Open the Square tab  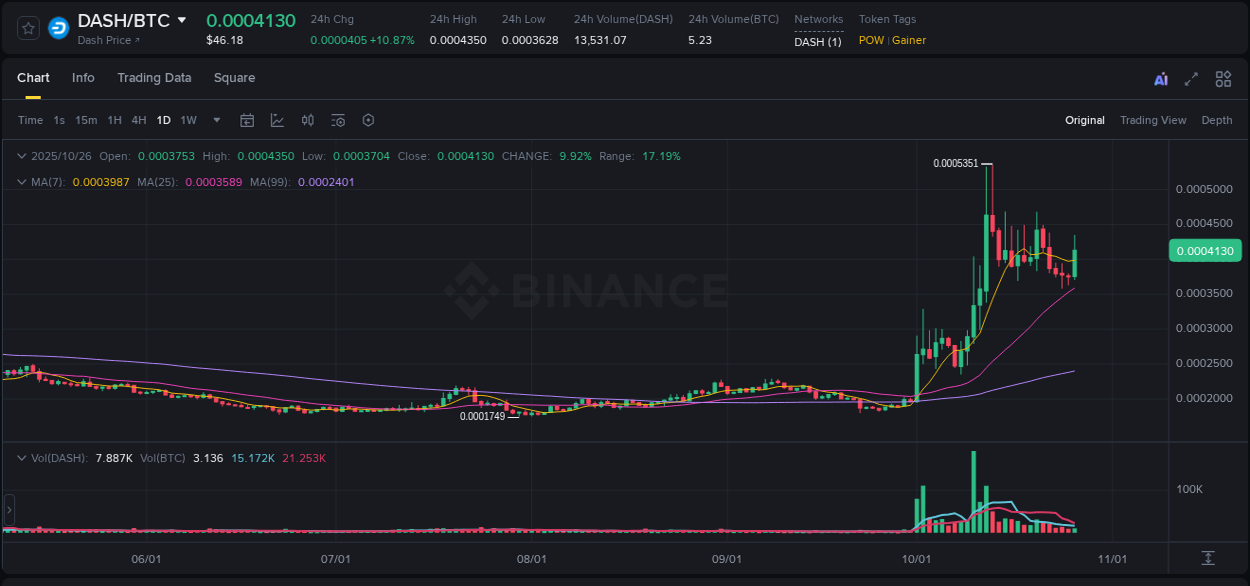[234, 77]
